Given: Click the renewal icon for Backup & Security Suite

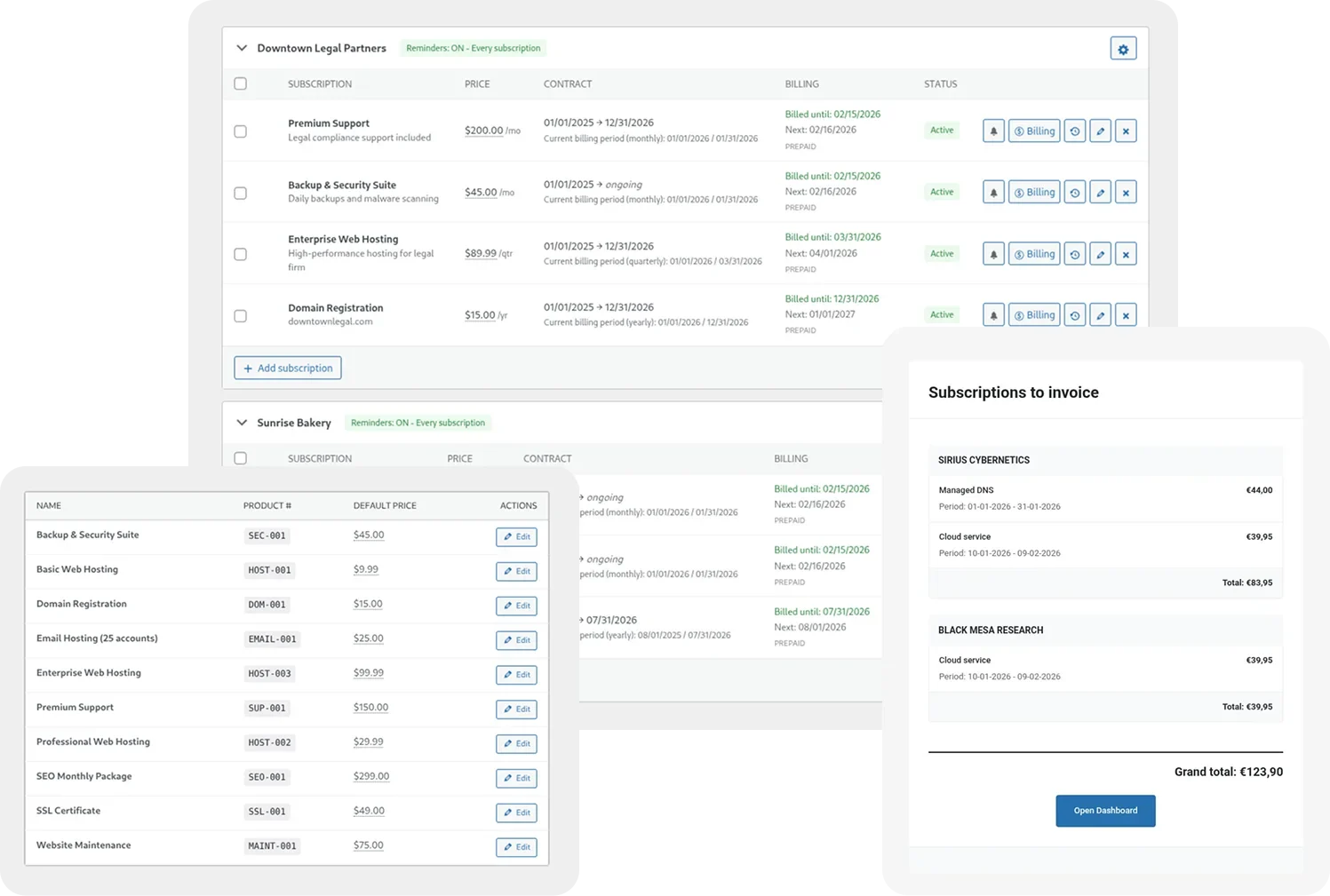Looking at the screenshot, I should [1075, 192].
